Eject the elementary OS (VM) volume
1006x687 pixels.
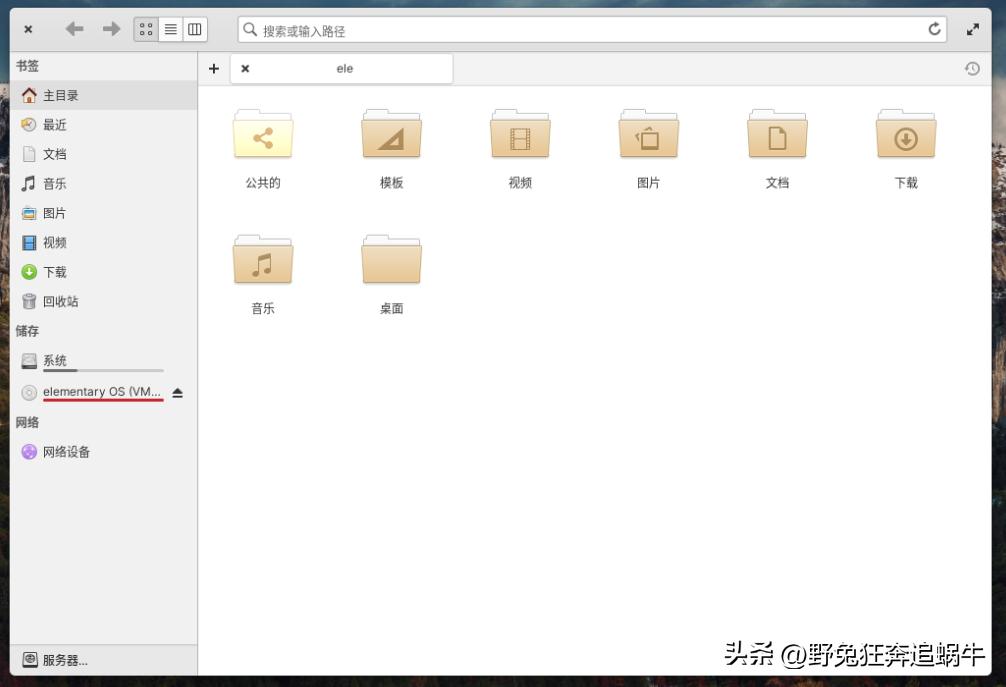pos(177,392)
